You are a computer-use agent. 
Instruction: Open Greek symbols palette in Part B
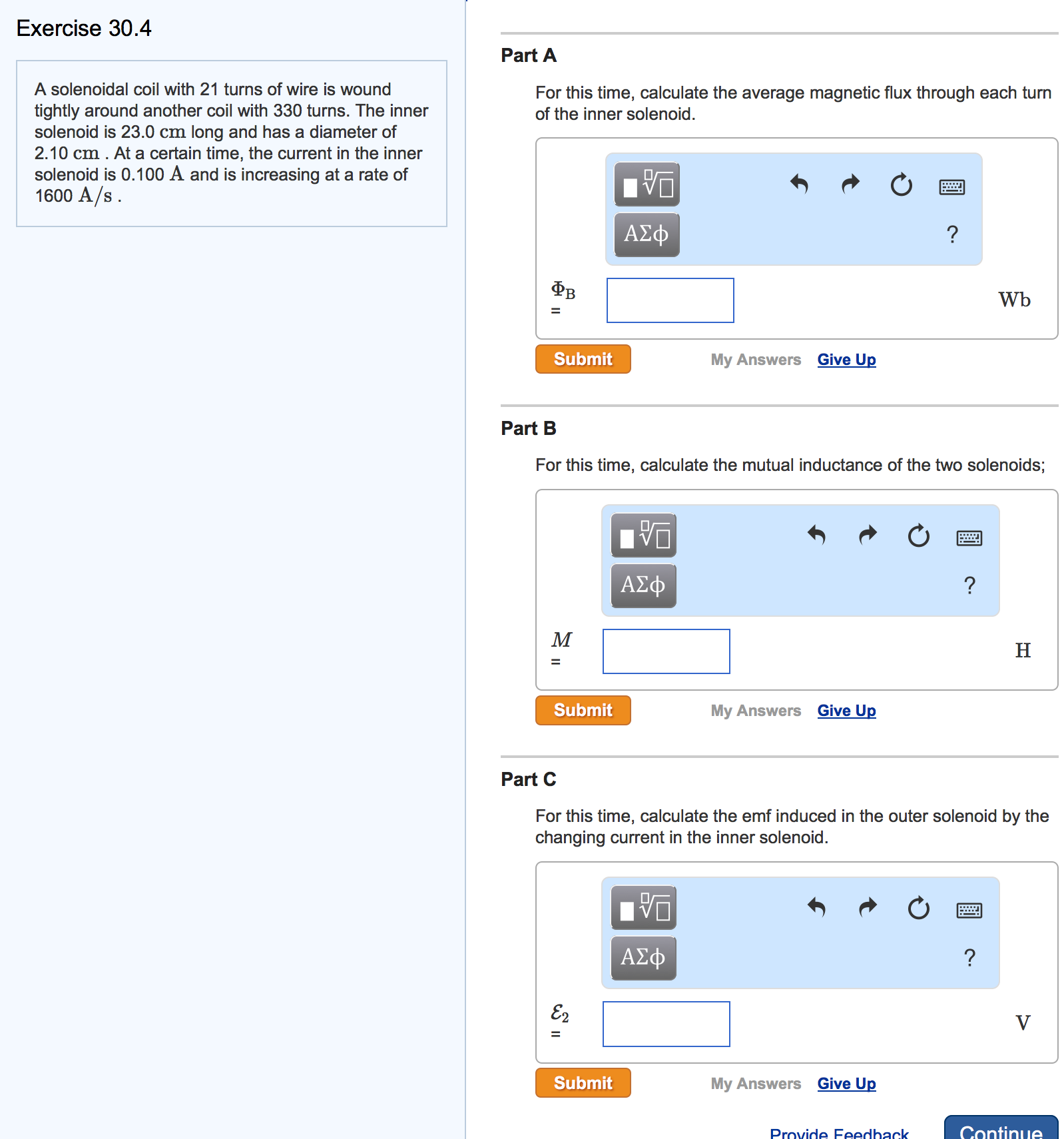[643, 585]
